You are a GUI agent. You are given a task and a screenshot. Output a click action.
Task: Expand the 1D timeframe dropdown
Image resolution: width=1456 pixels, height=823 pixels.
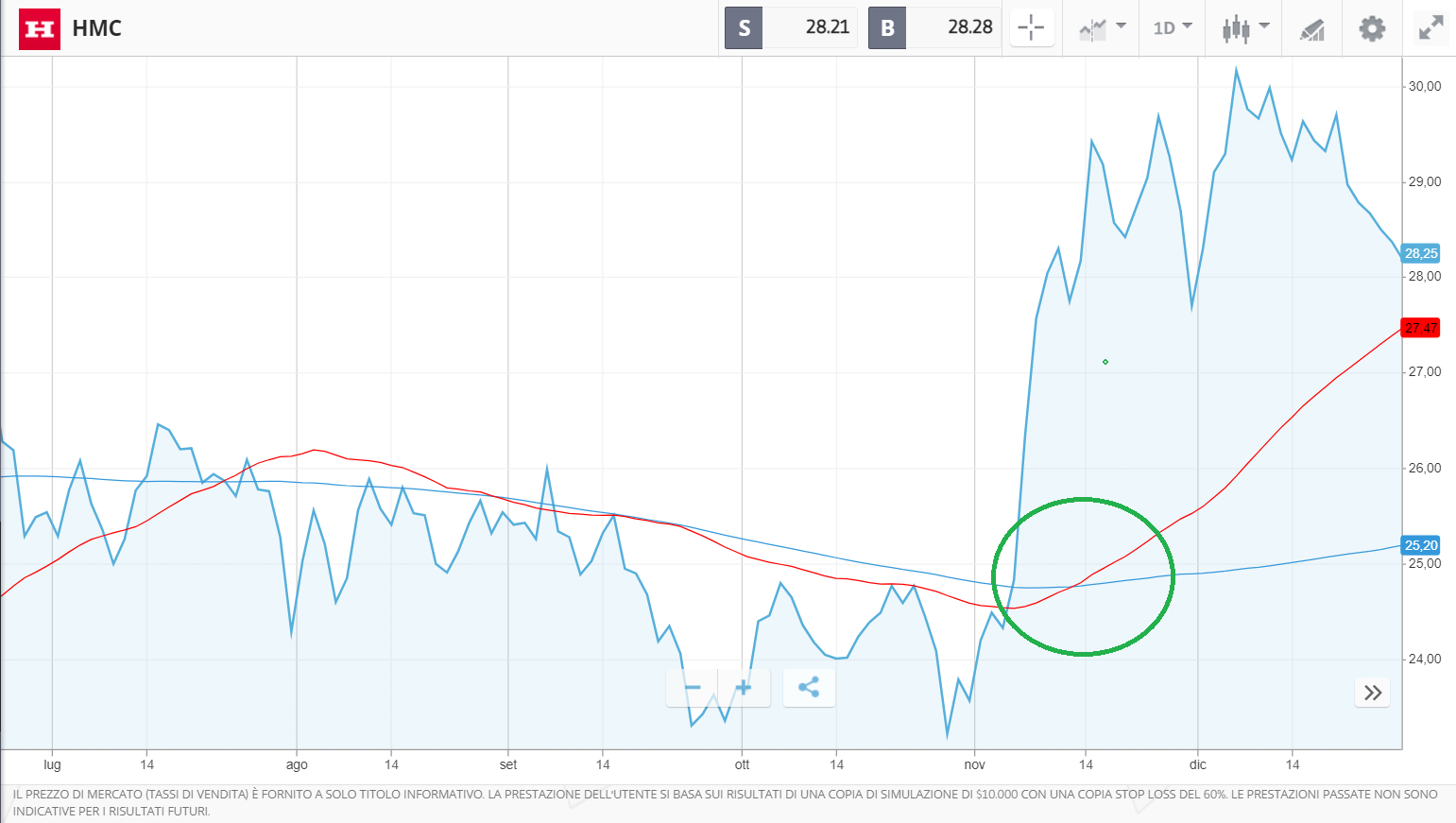1173,28
